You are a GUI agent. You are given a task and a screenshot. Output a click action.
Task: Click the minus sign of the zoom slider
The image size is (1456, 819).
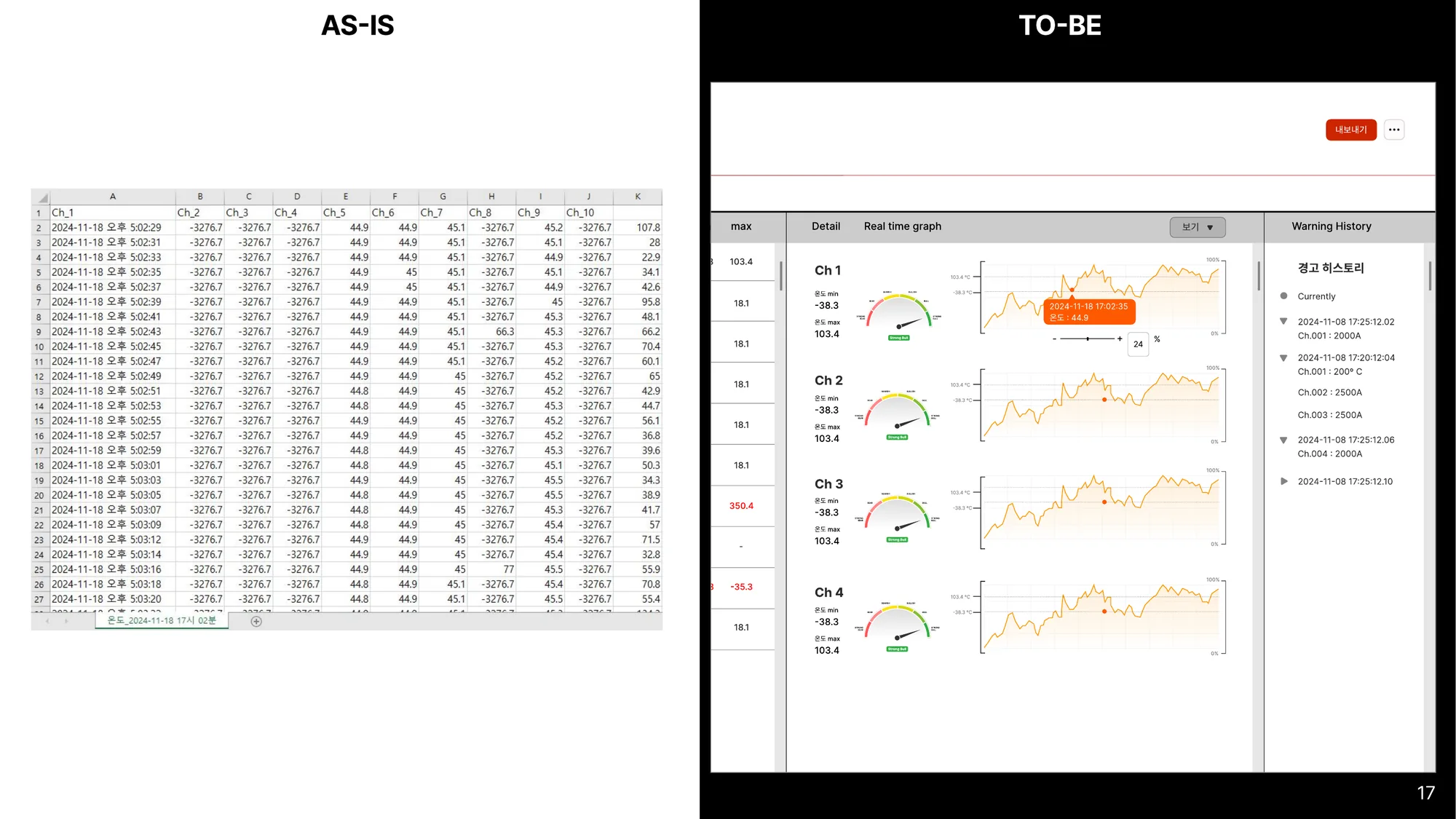(1054, 339)
